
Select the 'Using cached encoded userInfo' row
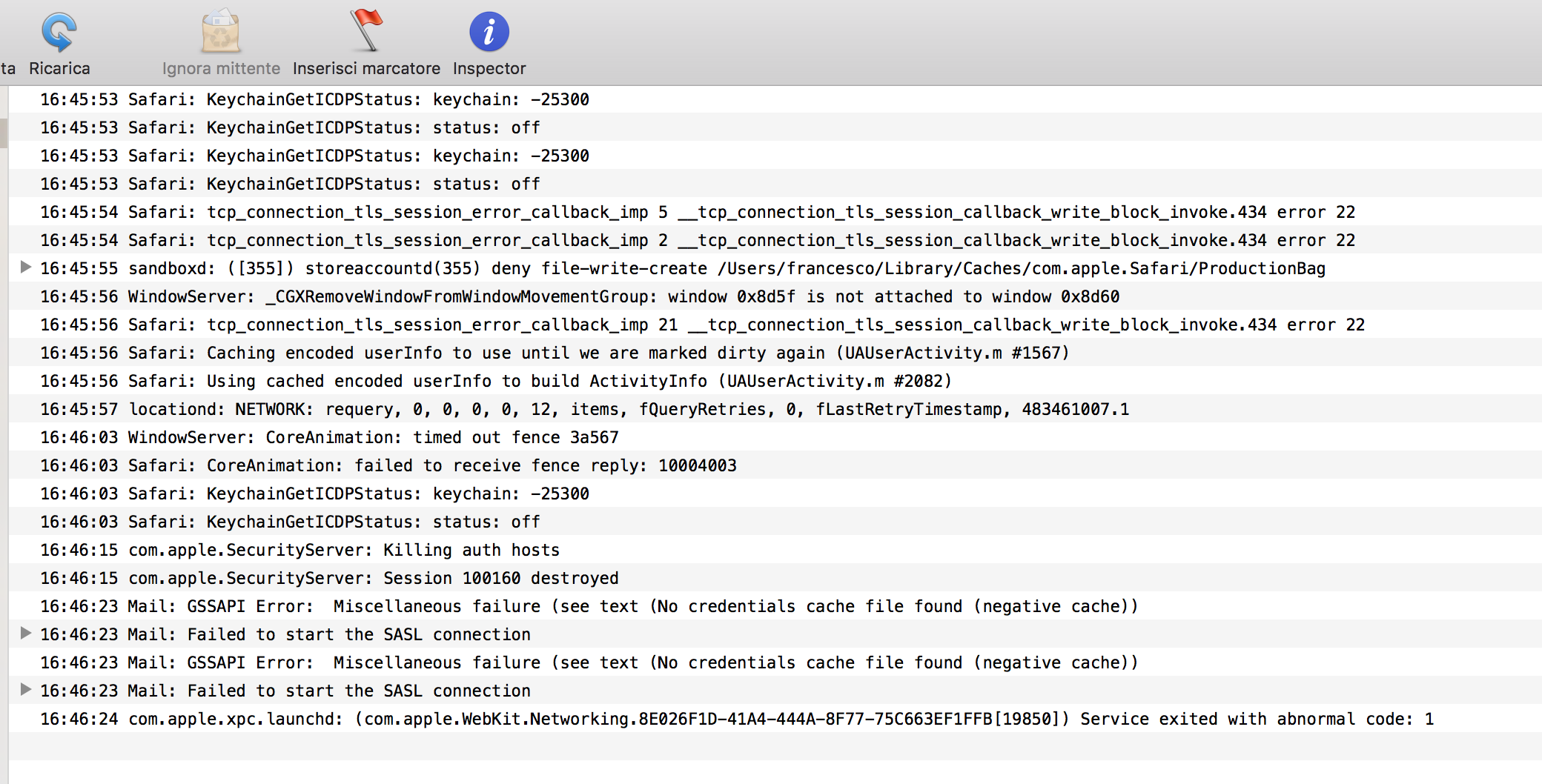tap(775, 381)
